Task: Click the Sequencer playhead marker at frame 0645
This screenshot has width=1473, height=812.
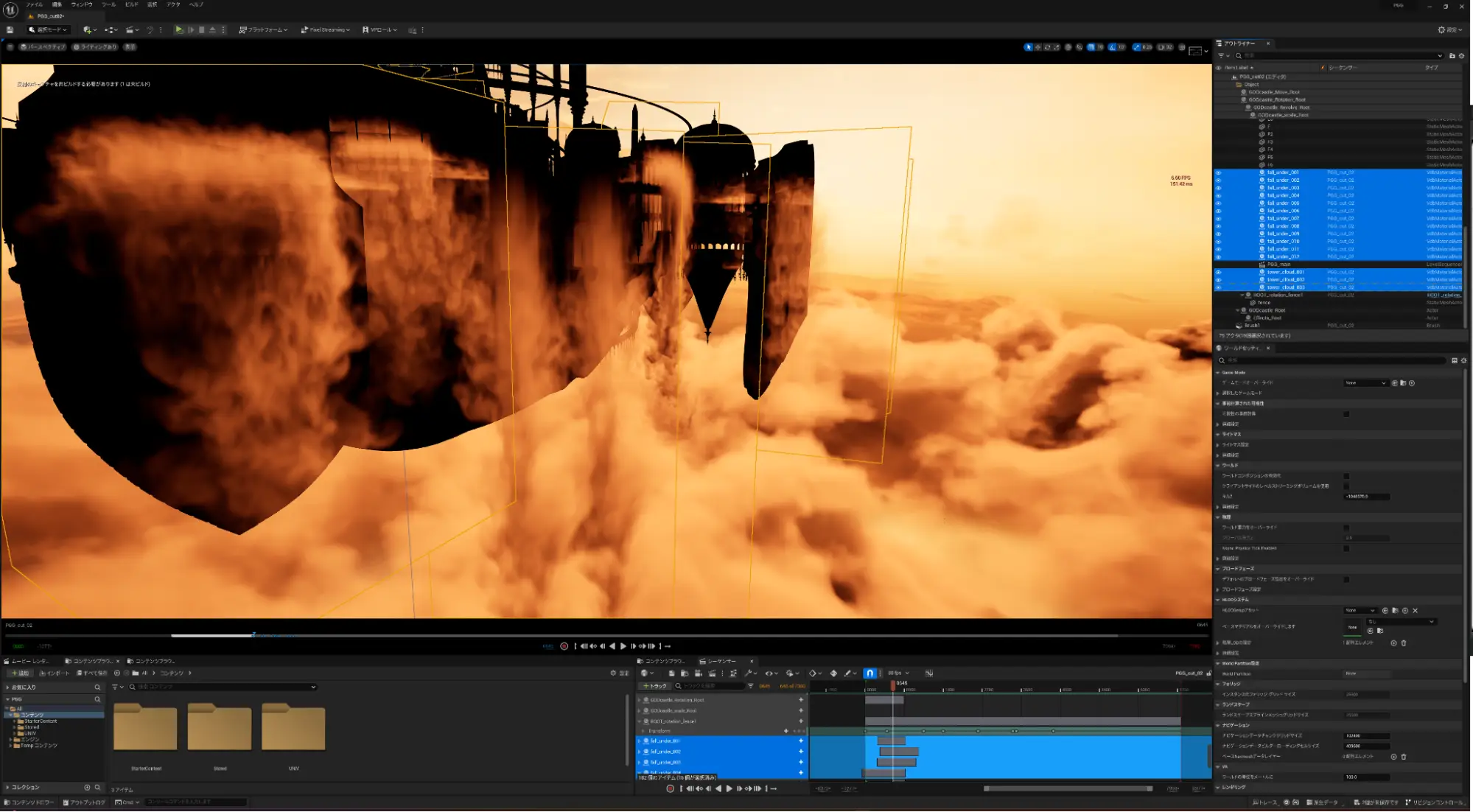Action: (x=893, y=685)
